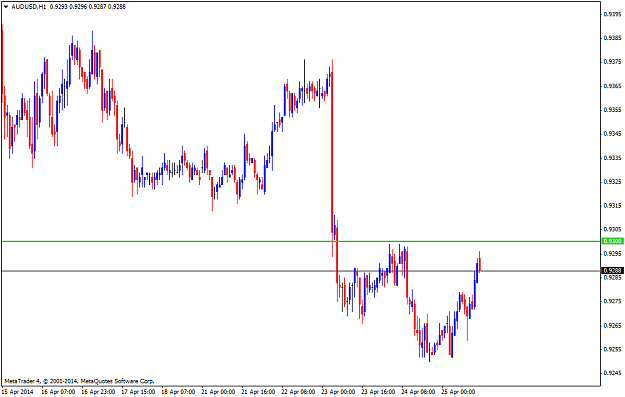Image resolution: width=625 pixels, height=397 pixels.
Task: Click the 0.9245 price scale label
Action: click(x=613, y=373)
